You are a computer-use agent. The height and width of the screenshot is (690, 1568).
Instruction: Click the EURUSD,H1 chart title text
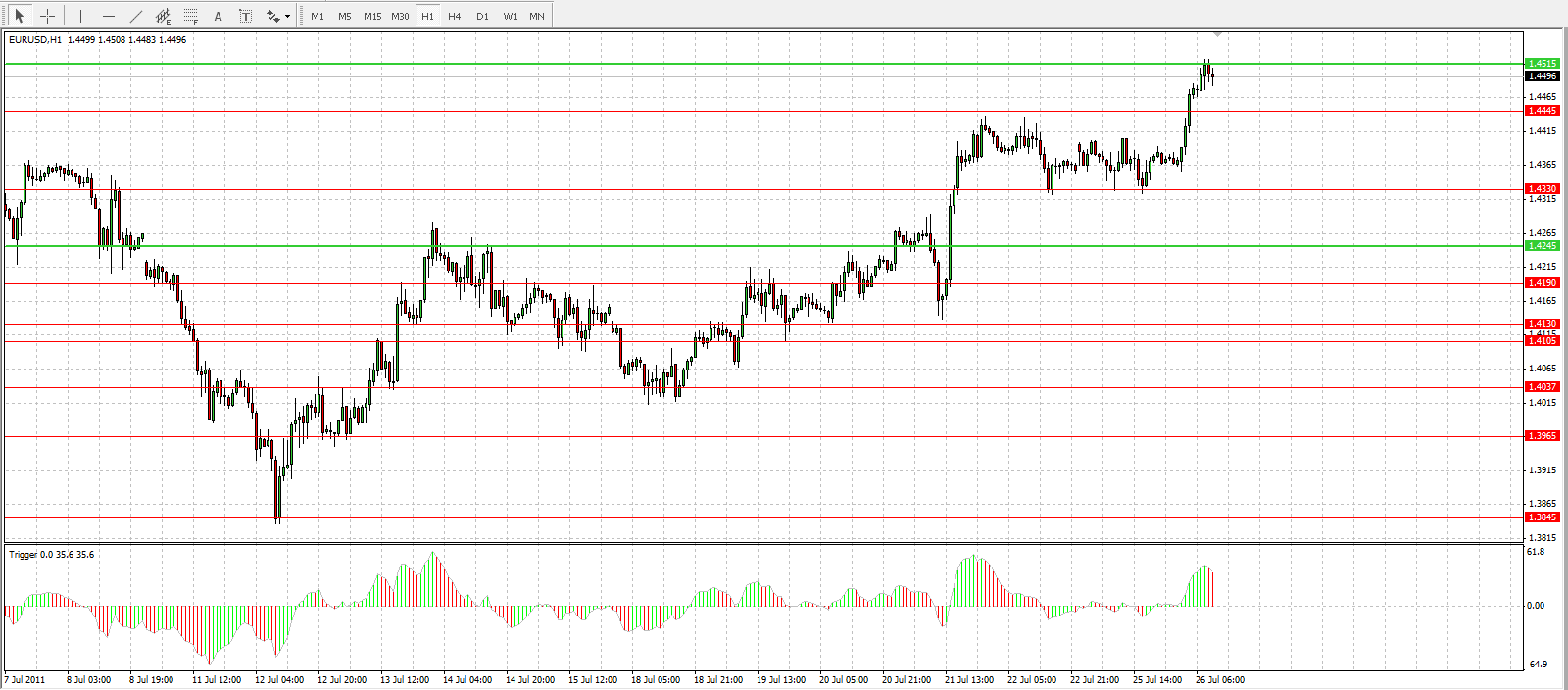coord(35,40)
